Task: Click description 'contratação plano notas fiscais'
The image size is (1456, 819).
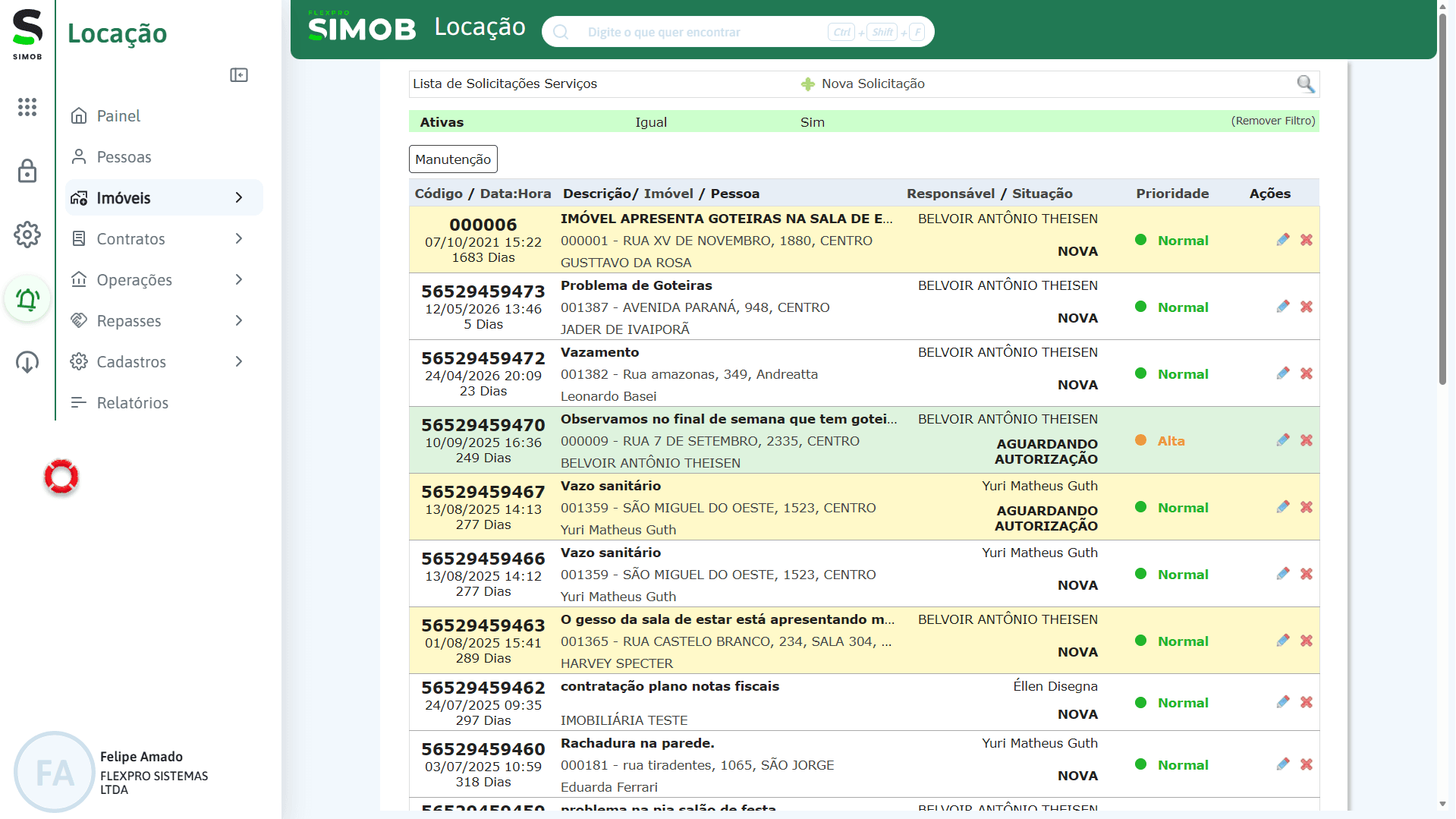Action: [x=670, y=686]
